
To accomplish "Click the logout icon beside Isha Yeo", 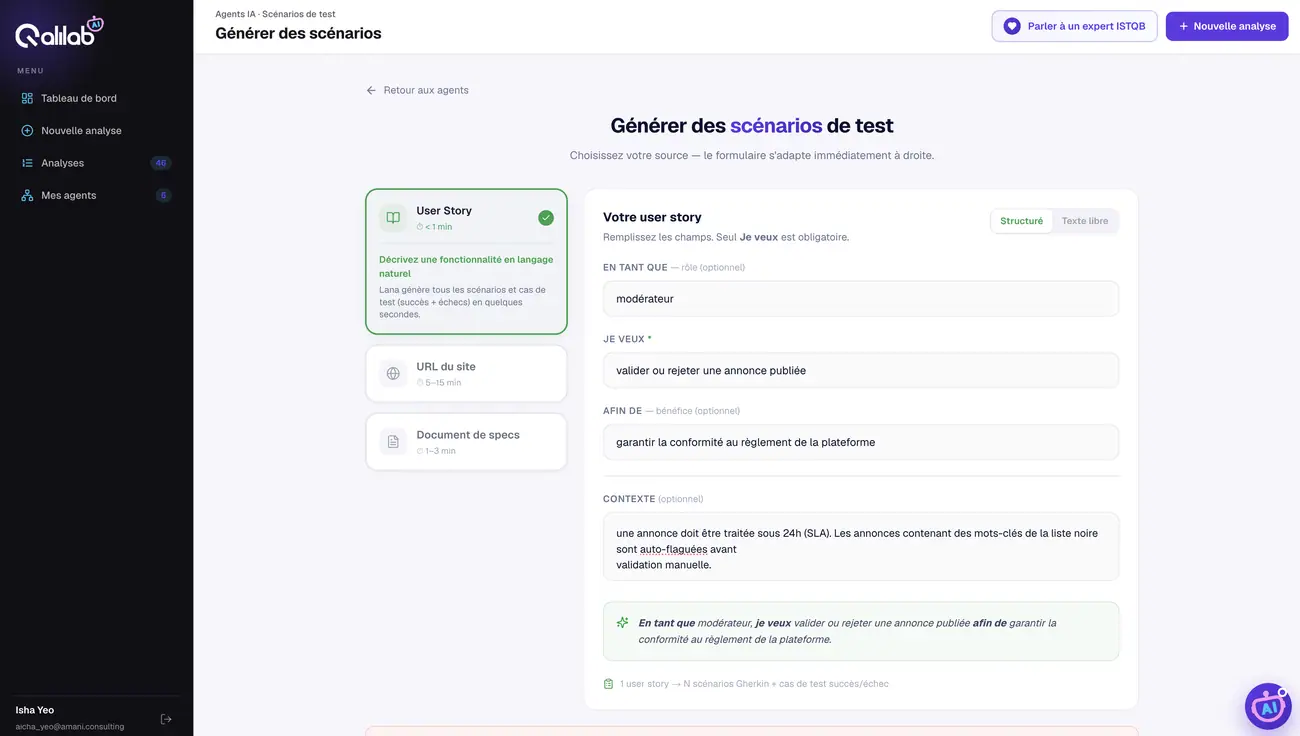I will click(166, 719).
